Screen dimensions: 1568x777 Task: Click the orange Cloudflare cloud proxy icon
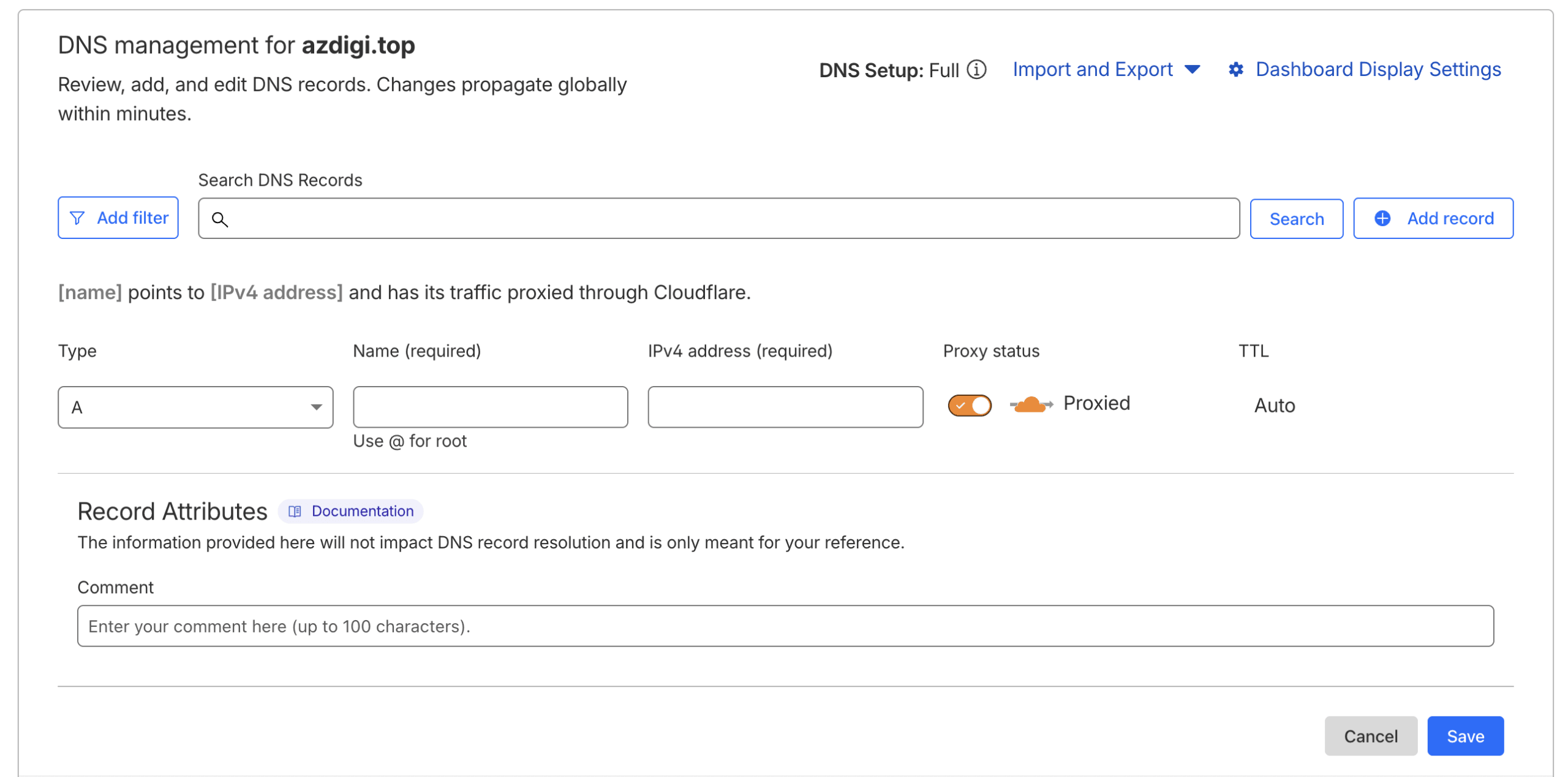click(x=1030, y=404)
